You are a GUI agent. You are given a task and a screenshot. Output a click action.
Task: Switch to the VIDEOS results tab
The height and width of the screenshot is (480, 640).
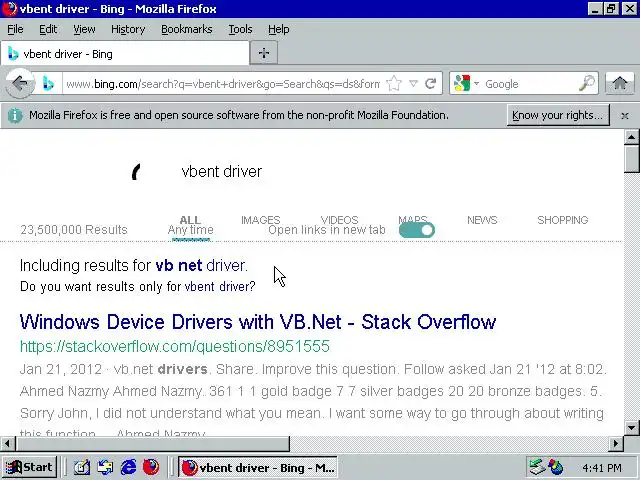339,220
